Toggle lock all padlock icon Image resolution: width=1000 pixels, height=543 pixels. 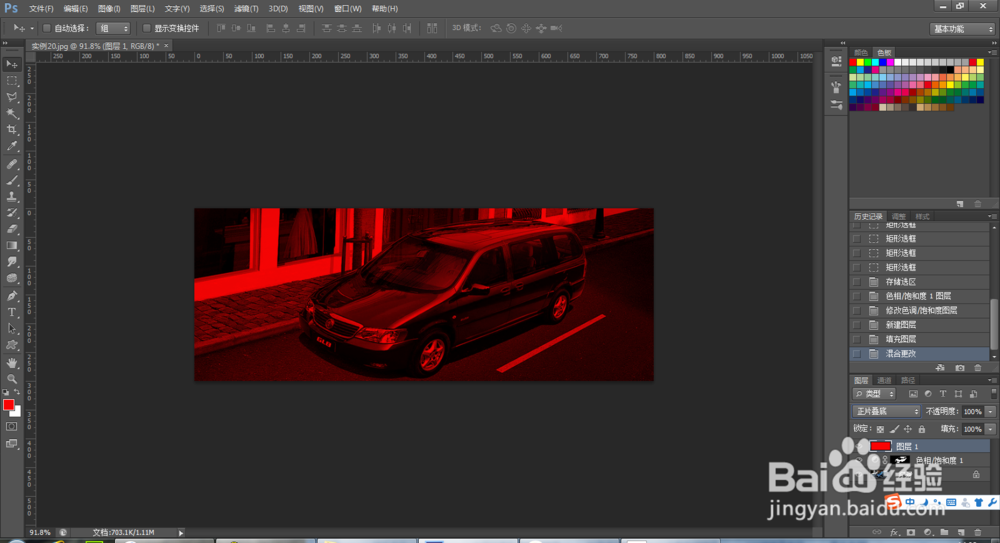922,429
